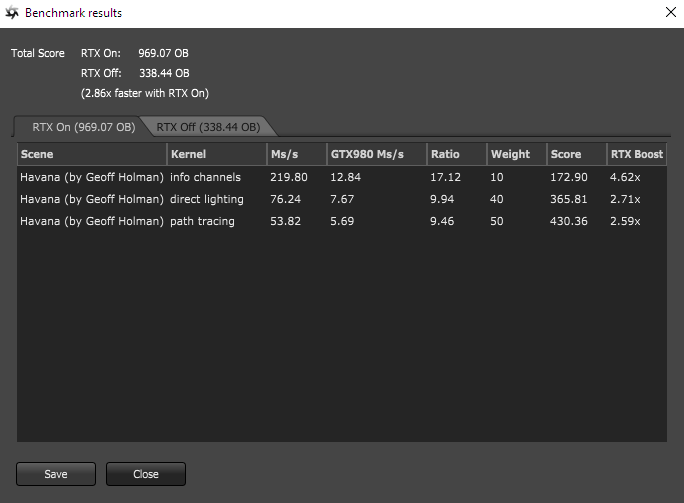Image resolution: width=684 pixels, height=503 pixels.
Task: Click the 430.36 score cell
Action: [568, 221]
